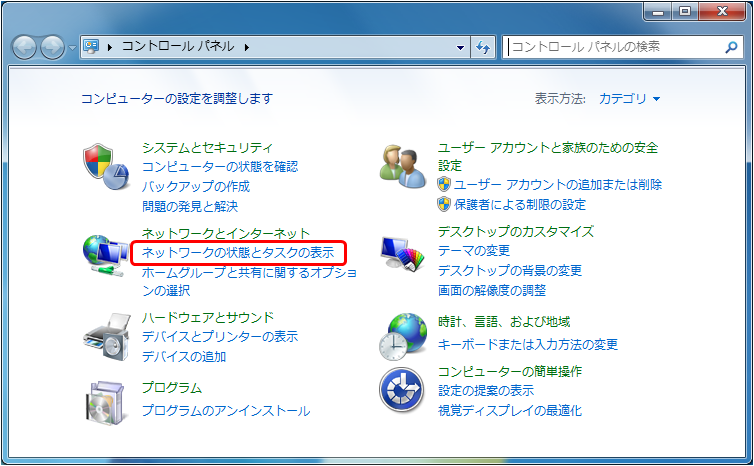Click the Hardware and Sound printer icon
754x466 pixels.
pos(107,337)
